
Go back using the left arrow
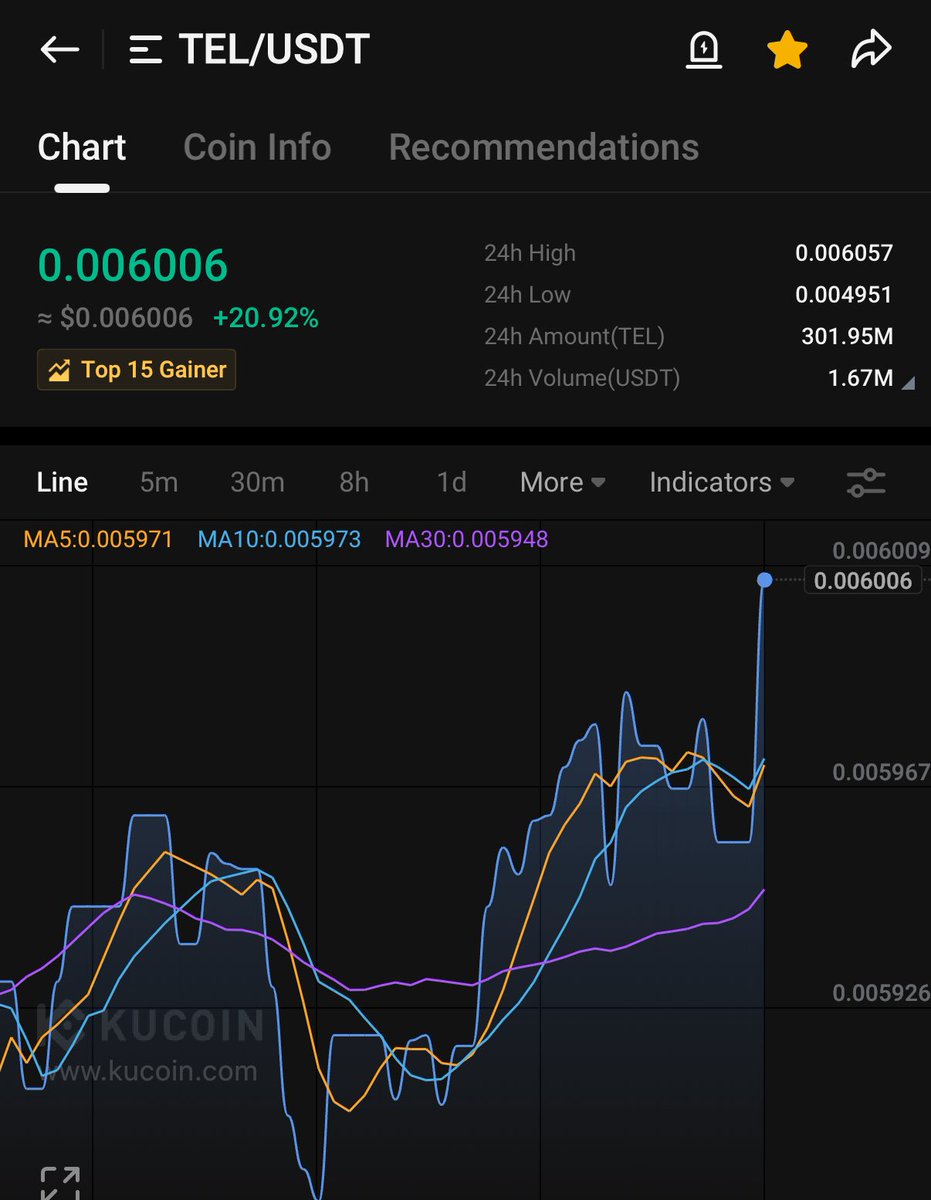pos(59,50)
